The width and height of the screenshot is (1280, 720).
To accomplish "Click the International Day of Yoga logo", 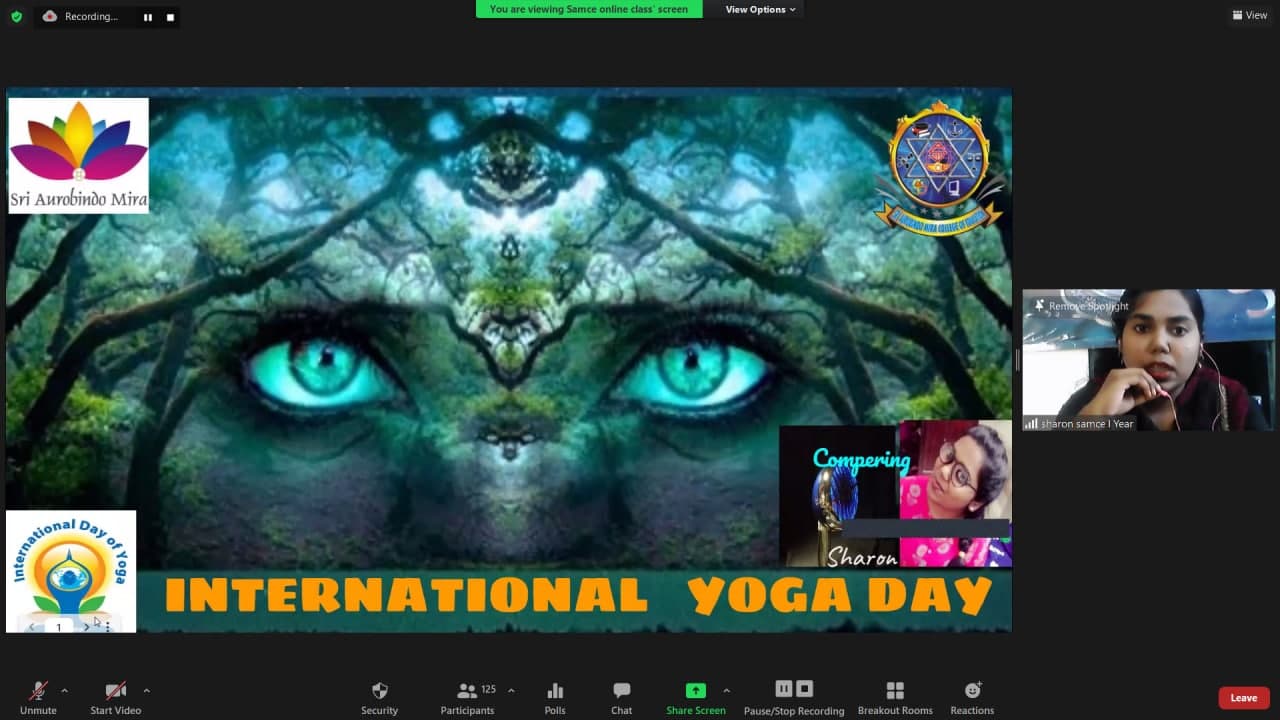I will pos(71,571).
